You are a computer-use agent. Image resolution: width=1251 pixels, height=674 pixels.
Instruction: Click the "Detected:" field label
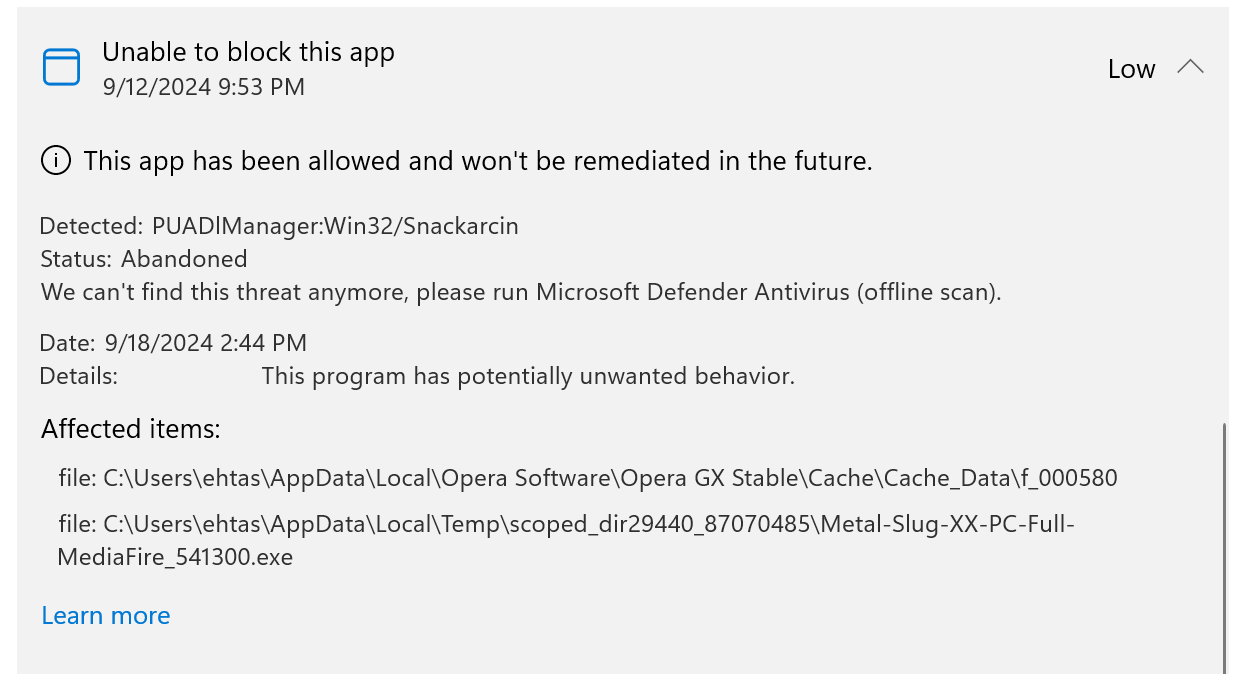(92, 226)
